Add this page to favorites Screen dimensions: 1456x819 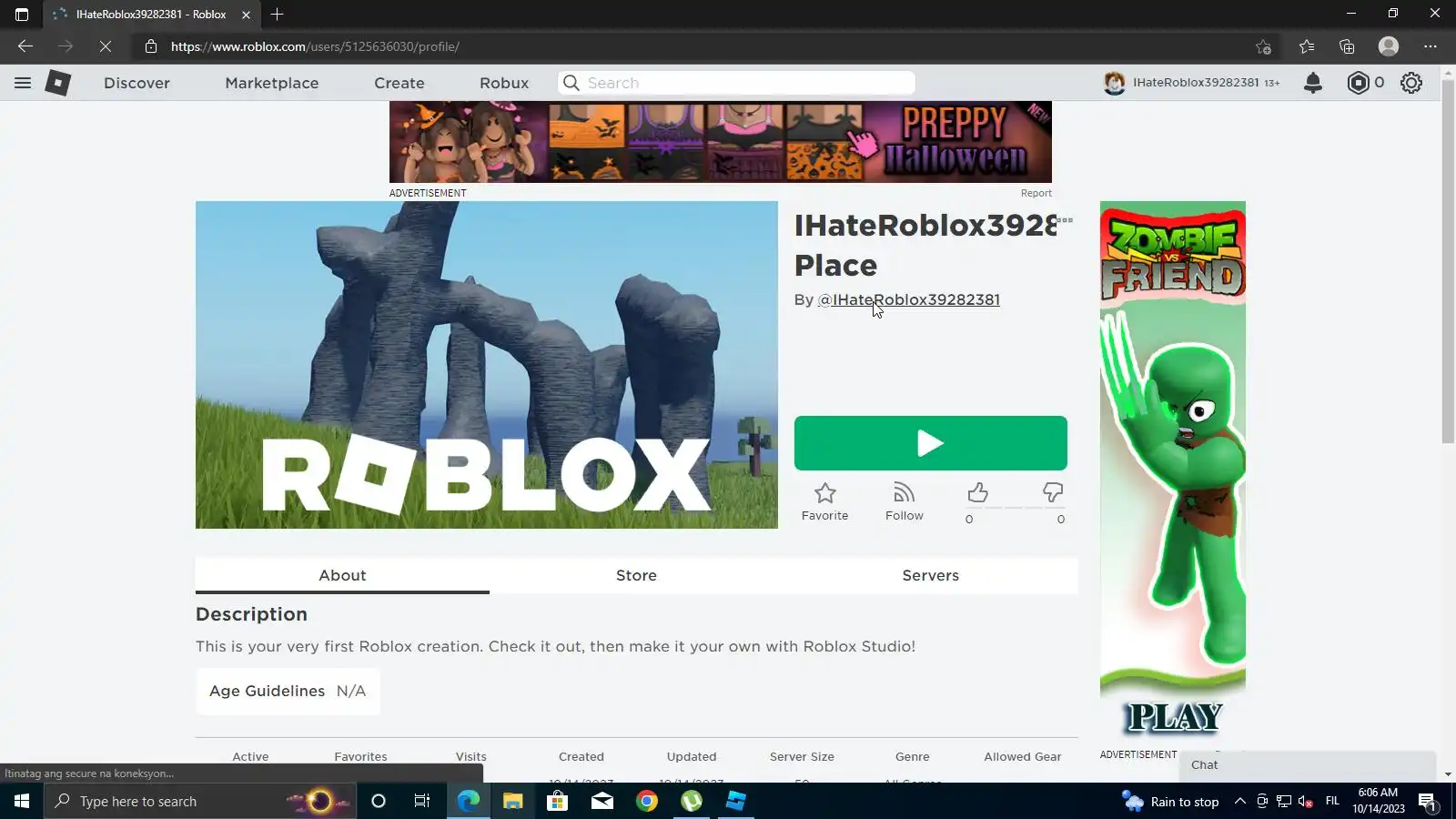tap(1263, 46)
